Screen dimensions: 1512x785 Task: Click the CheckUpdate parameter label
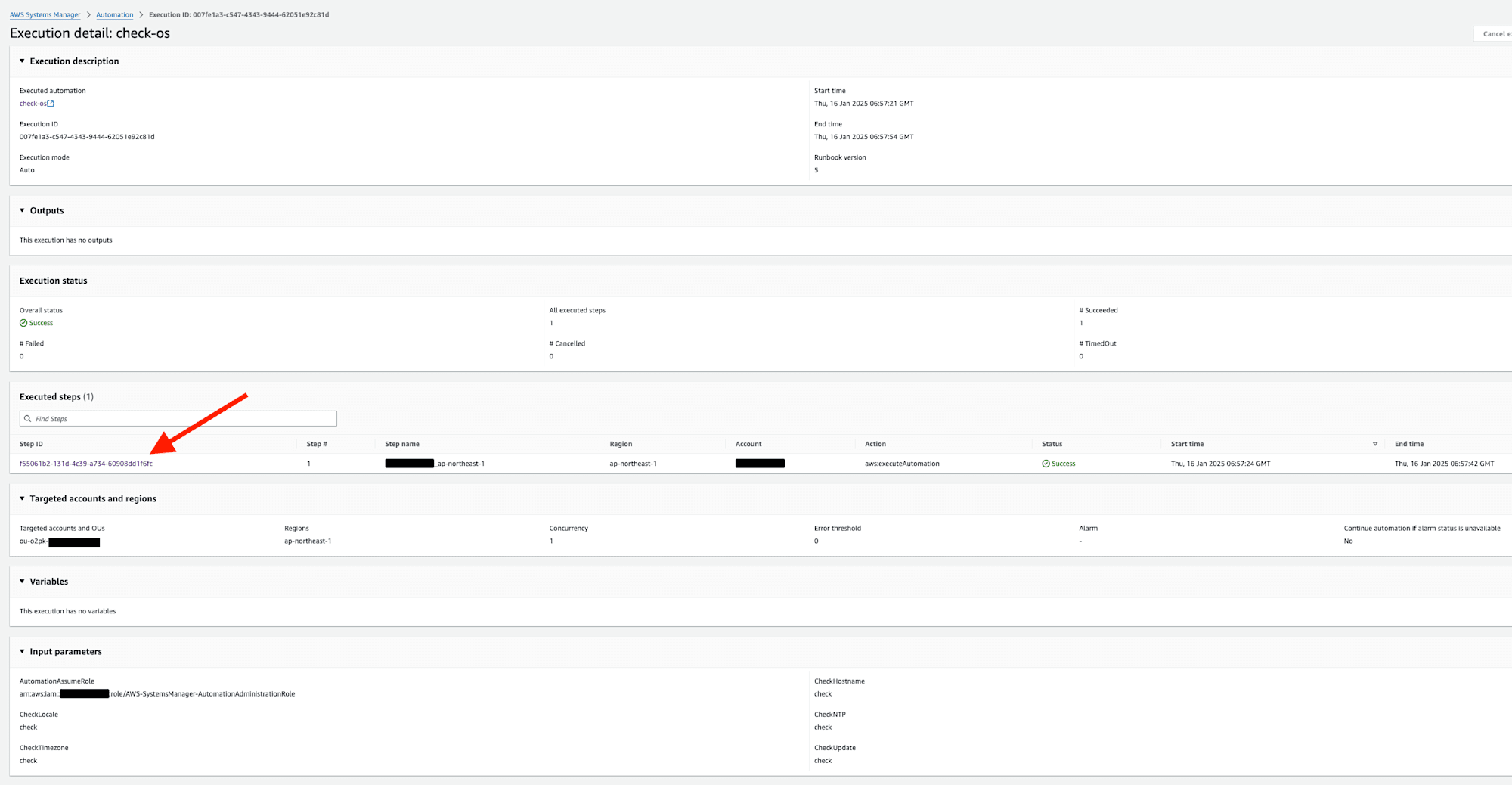point(835,748)
